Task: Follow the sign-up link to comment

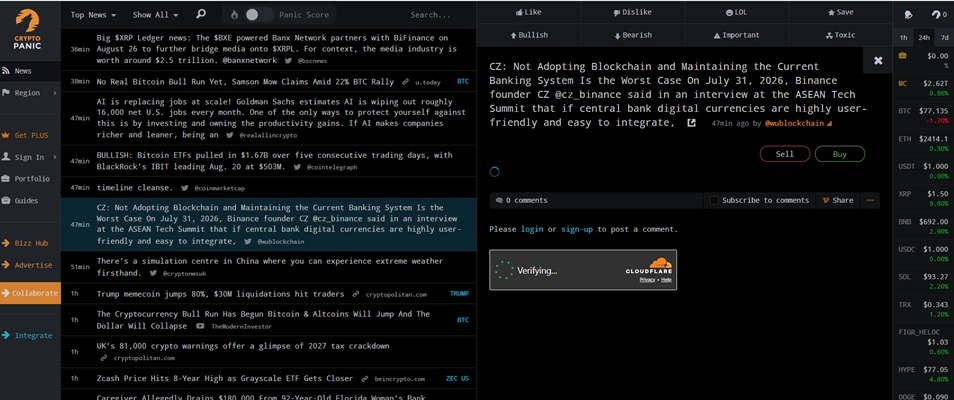Action: coord(577,230)
